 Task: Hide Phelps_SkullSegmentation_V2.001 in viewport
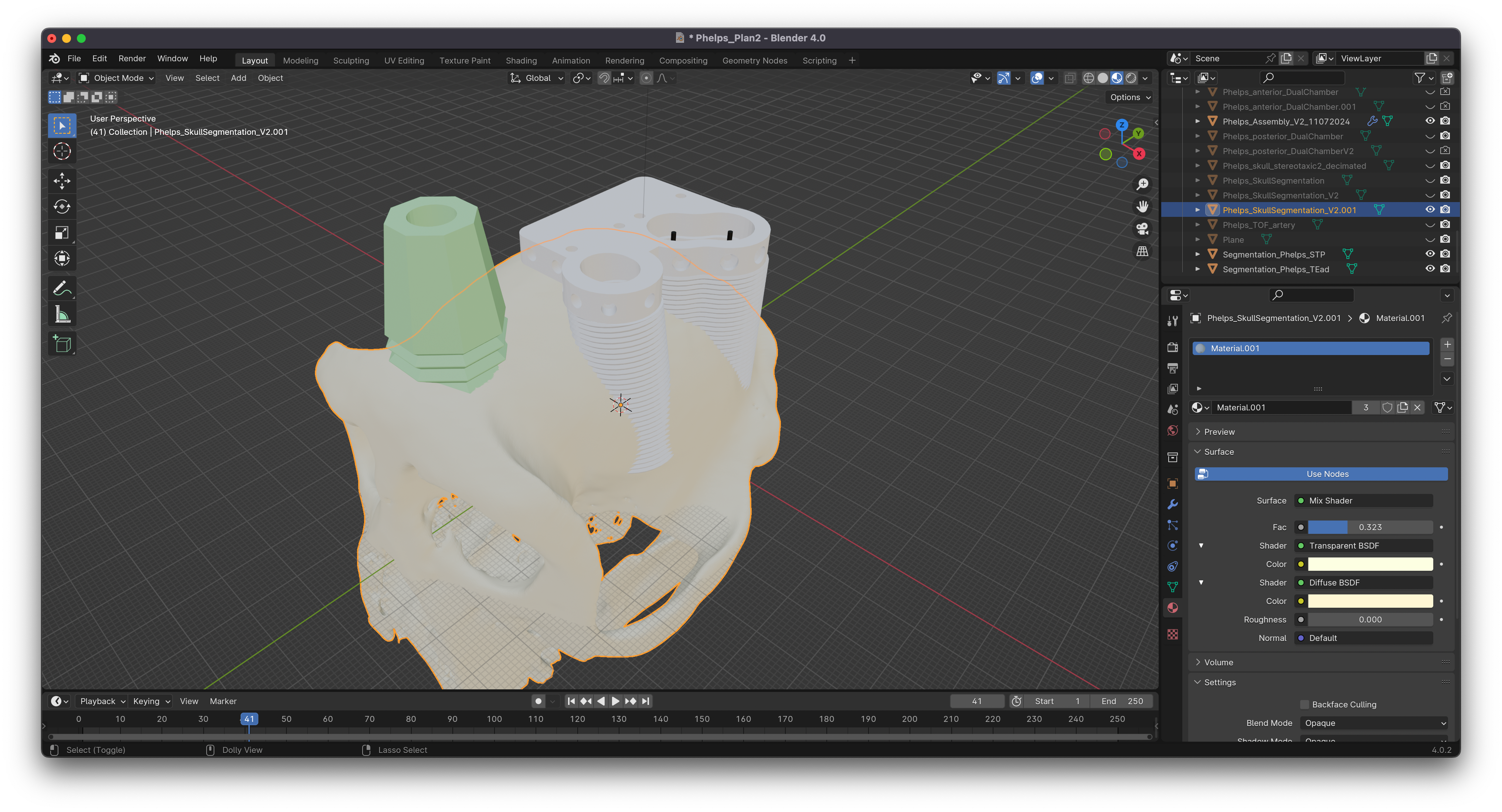1430,210
